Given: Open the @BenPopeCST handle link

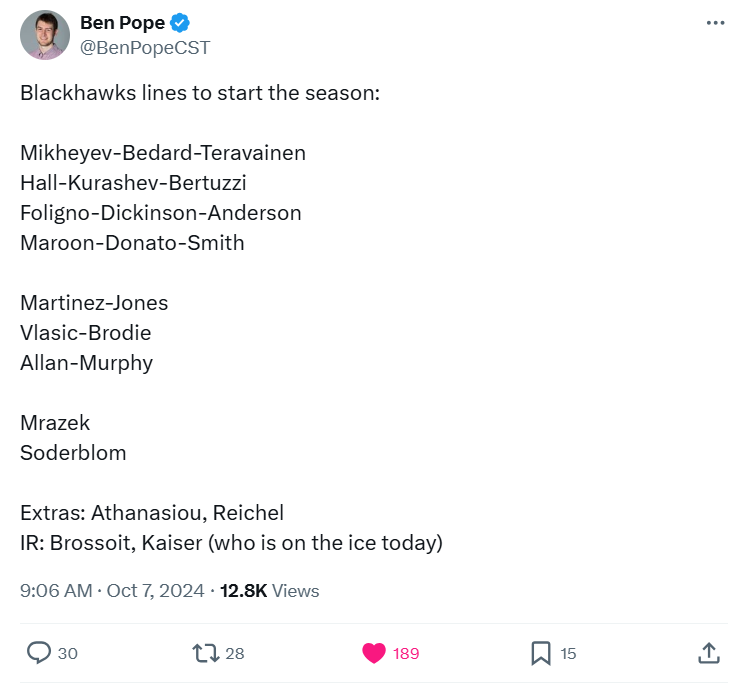Looking at the screenshot, I should (x=145, y=48).
